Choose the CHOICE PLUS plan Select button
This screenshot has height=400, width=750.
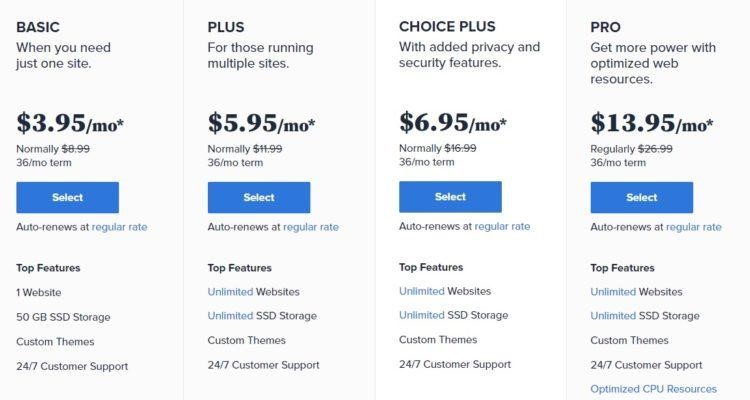[450, 197]
